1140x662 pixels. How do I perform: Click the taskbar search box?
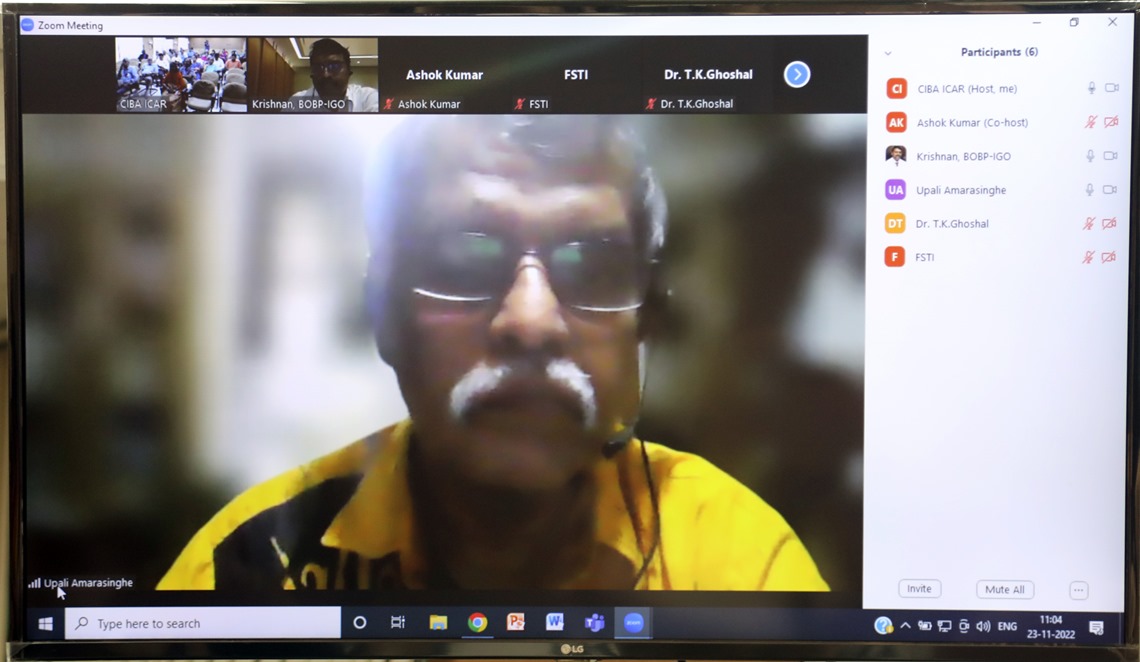click(203, 623)
